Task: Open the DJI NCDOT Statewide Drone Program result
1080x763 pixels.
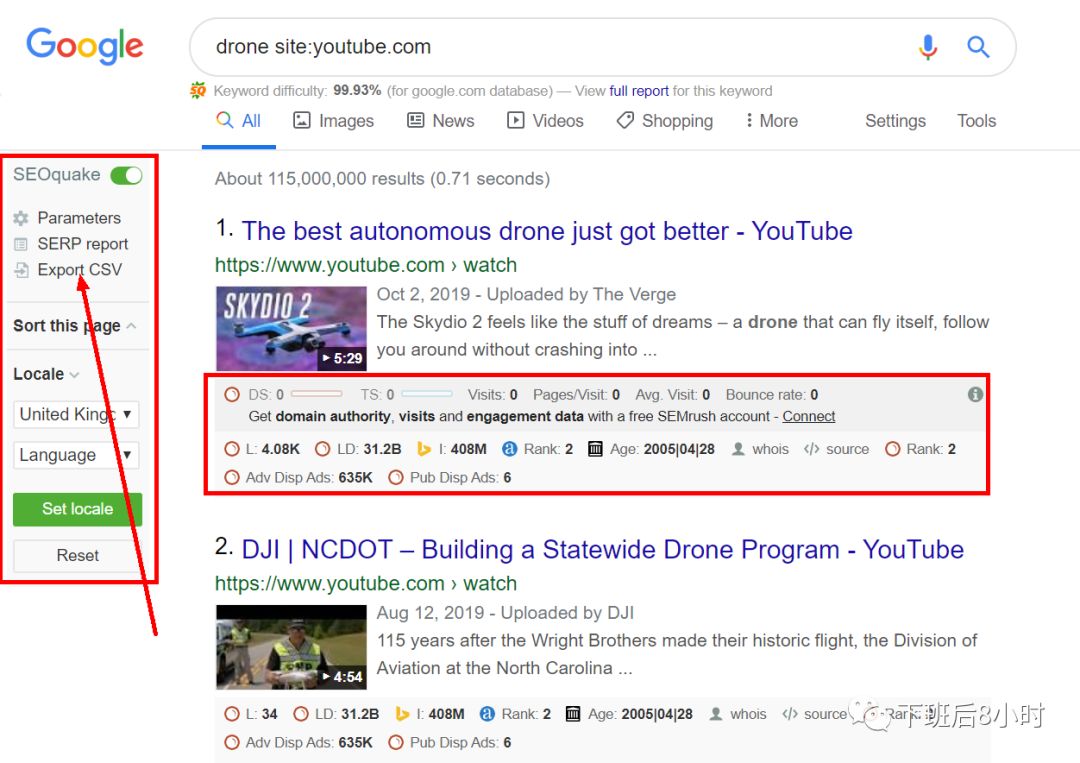Action: click(603, 550)
